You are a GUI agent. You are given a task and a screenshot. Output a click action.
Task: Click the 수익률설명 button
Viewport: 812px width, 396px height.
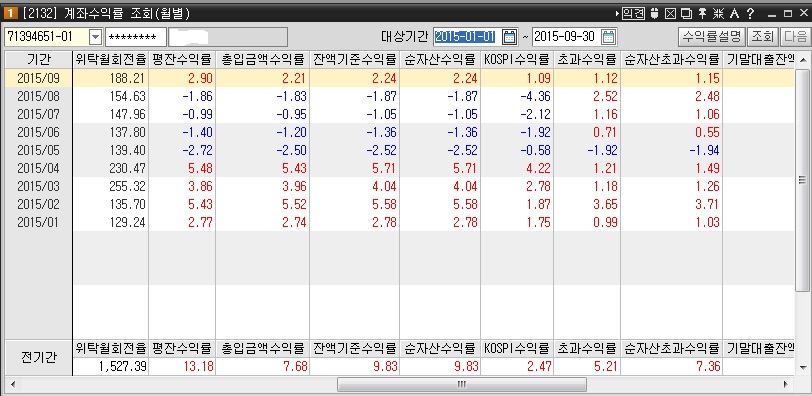712,36
